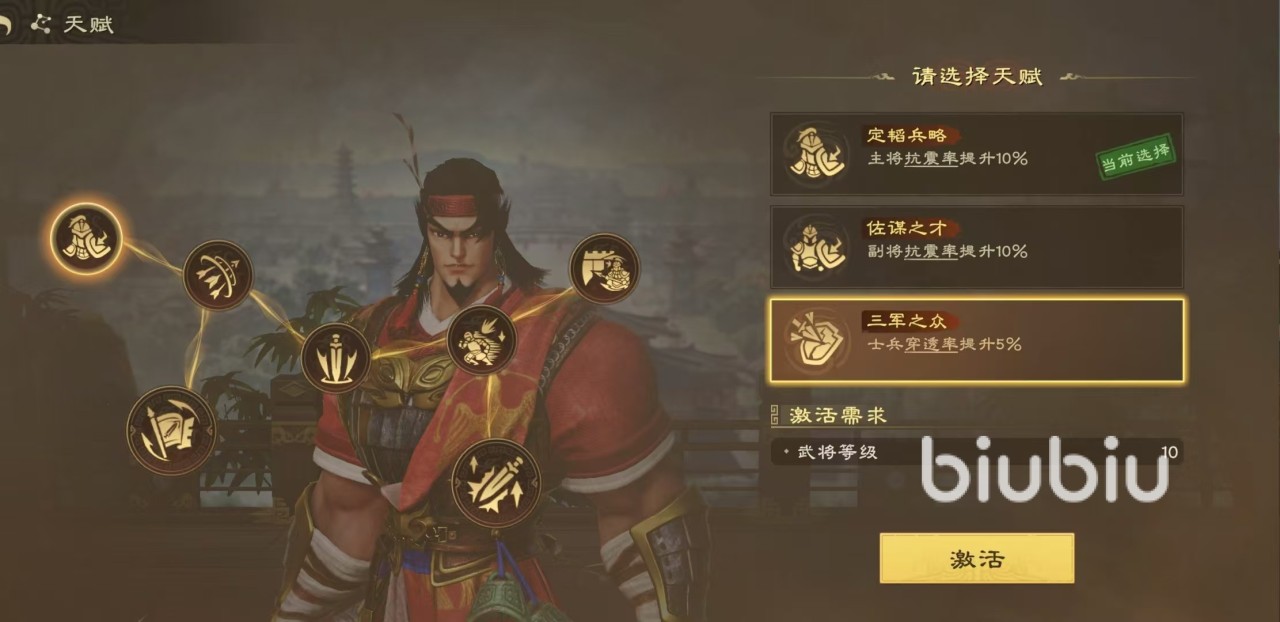The image size is (1280, 622).
Task: Select the highlighted helmet talent node
Action: pos(87,237)
